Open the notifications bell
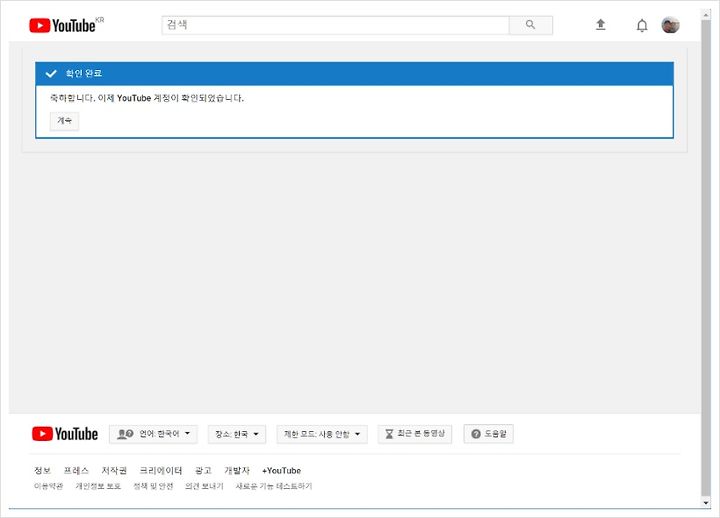The width and height of the screenshot is (720, 518). pos(641,25)
